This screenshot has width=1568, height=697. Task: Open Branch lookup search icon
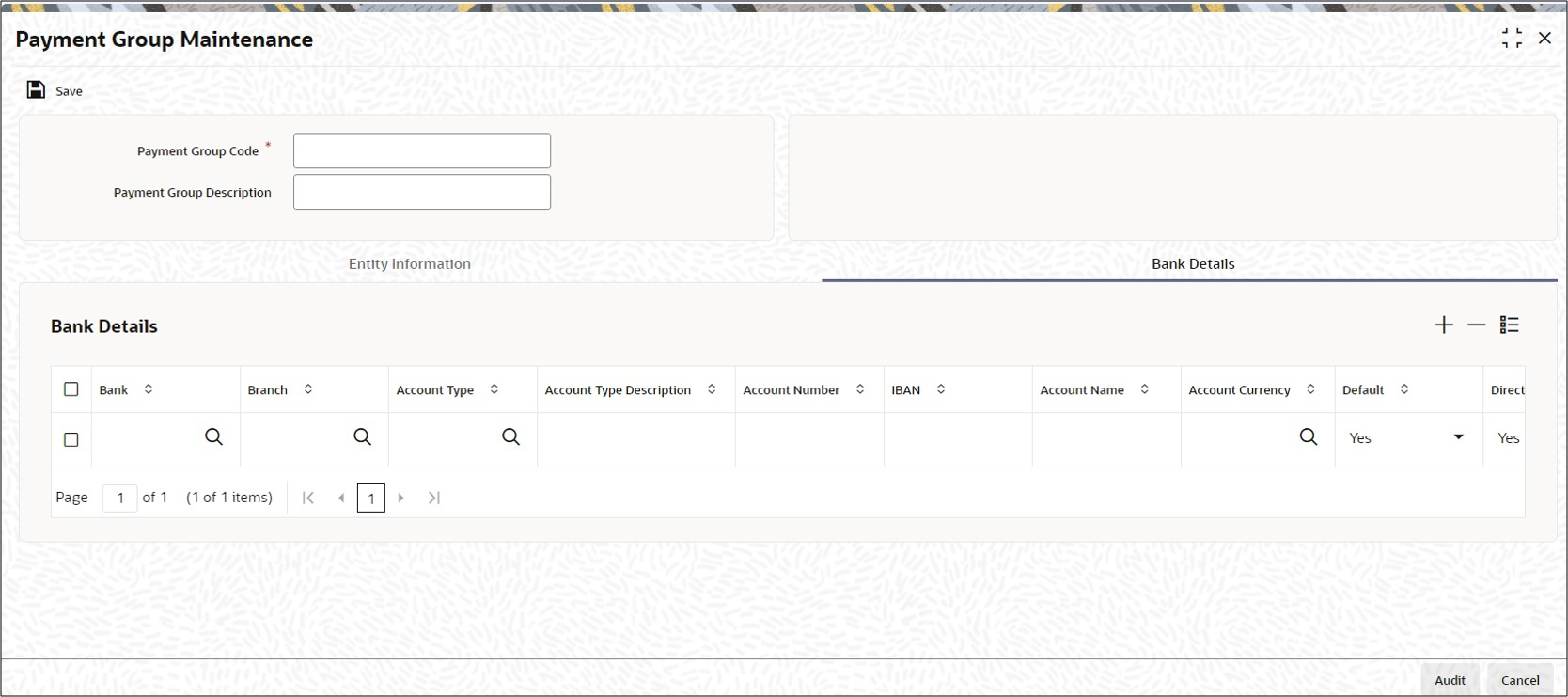(x=363, y=437)
